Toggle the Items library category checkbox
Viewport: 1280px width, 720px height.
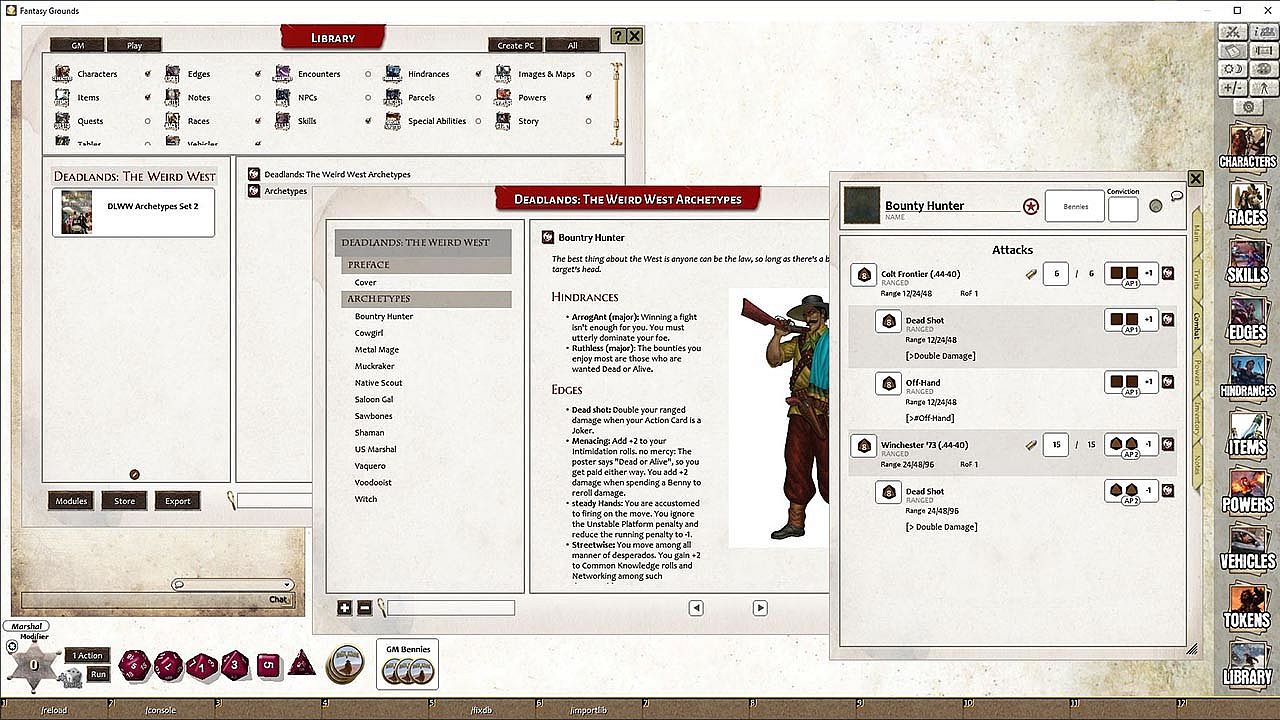(x=148, y=98)
